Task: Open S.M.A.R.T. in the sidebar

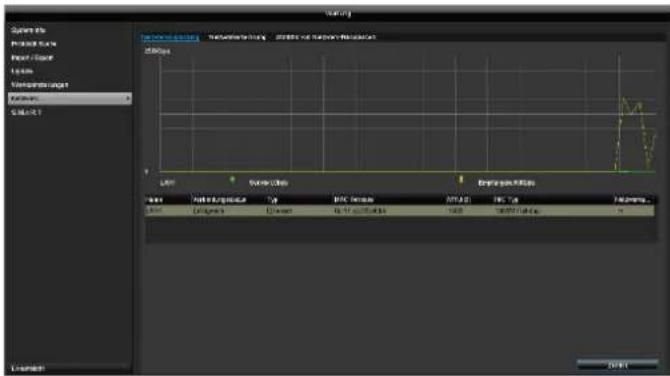Action: coord(26,112)
